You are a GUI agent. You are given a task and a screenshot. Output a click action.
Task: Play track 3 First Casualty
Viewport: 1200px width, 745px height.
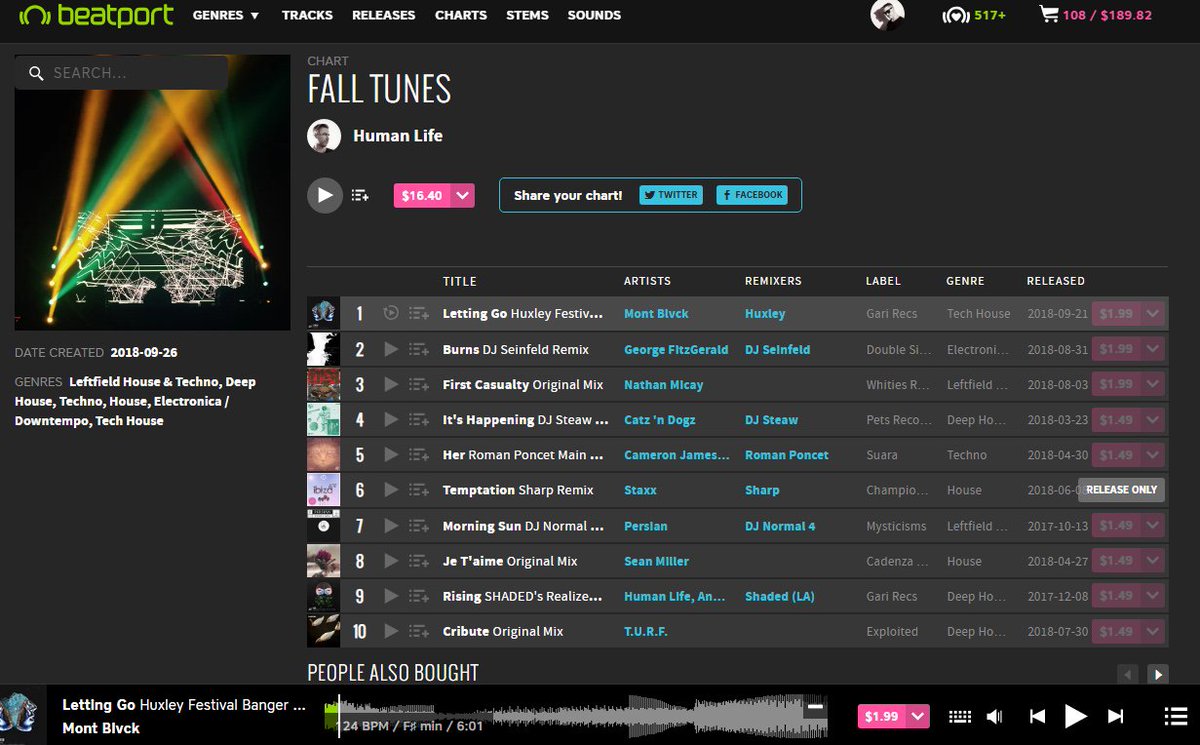392,385
